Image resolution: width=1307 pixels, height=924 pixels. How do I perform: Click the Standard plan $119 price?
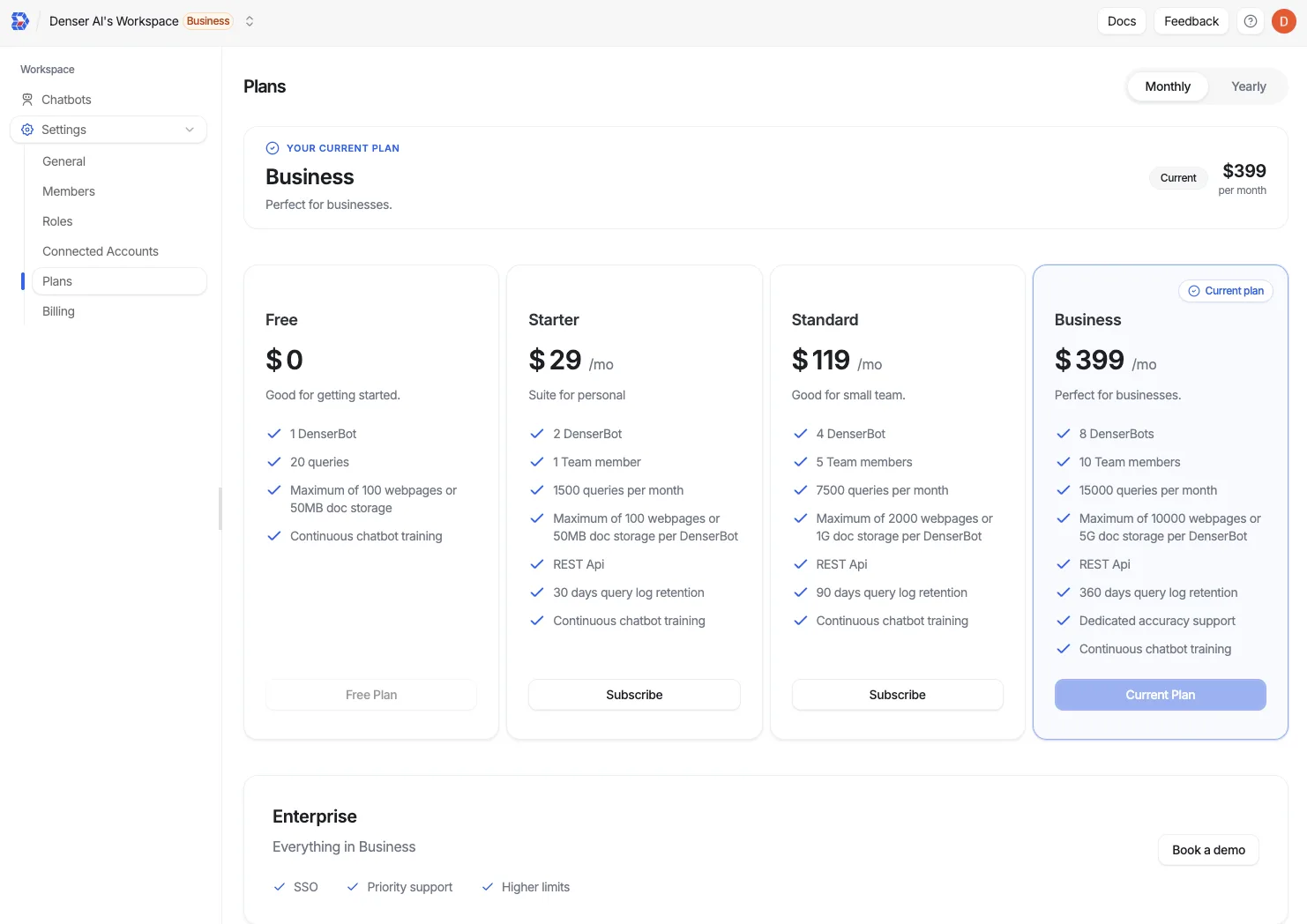click(x=821, y=360)
